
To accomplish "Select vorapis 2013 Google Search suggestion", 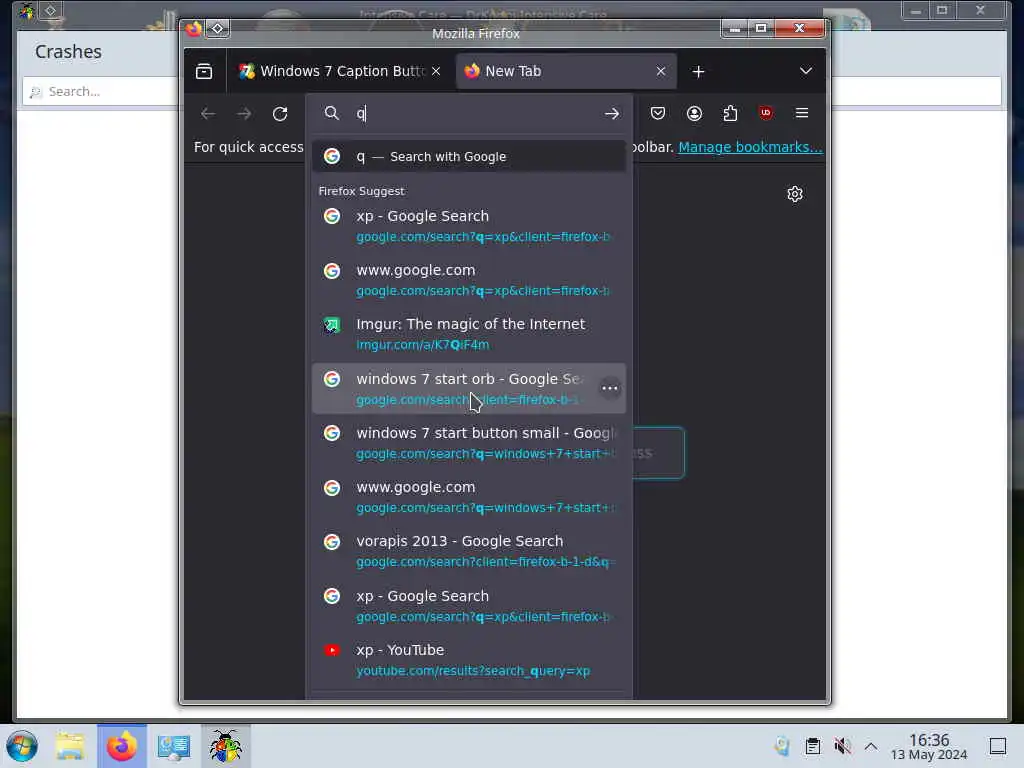I will 469,551.
